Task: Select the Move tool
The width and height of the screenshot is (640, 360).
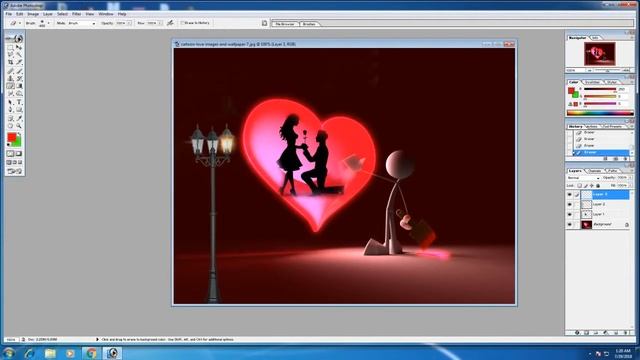Action: coord(19,48)
